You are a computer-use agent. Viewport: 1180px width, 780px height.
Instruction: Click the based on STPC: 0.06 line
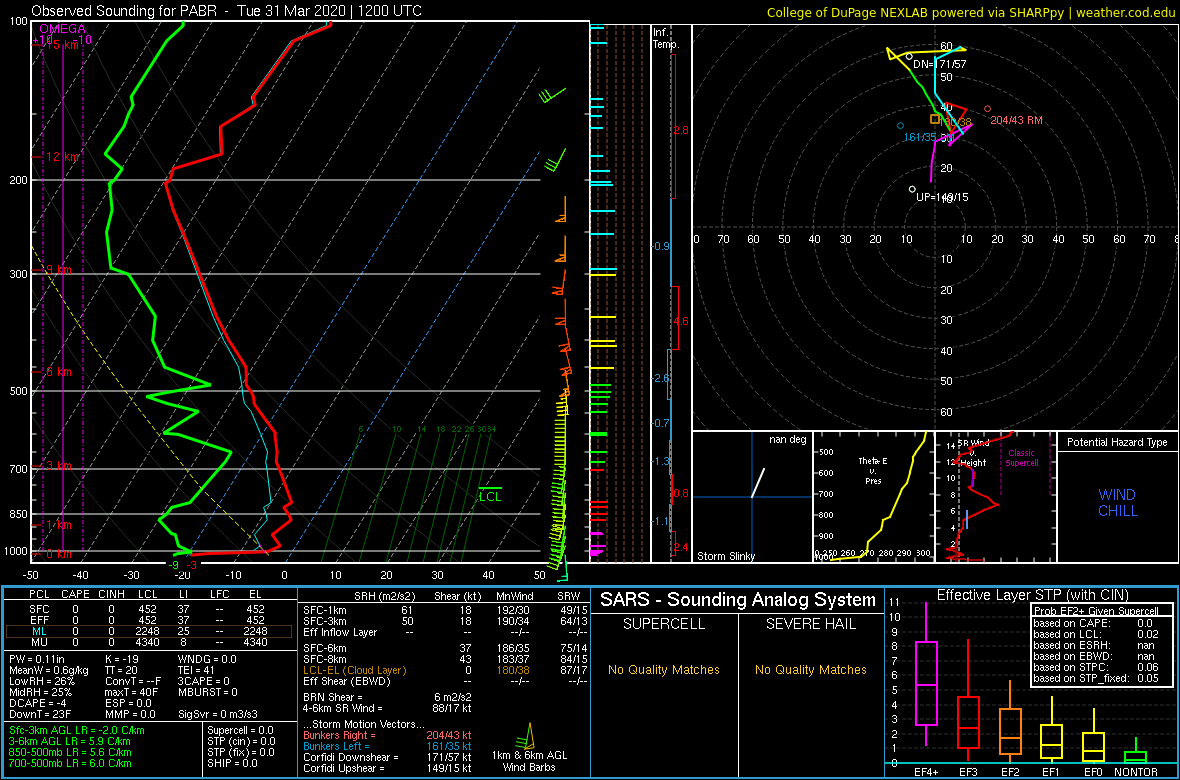[1095, 667]
